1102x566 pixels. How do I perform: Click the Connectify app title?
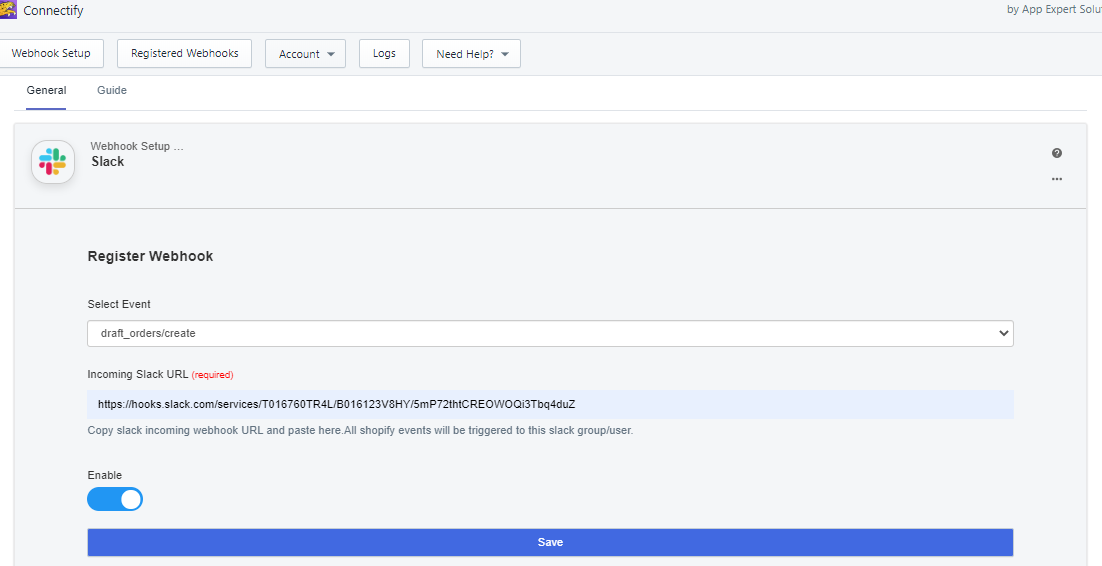pos(53,11)
